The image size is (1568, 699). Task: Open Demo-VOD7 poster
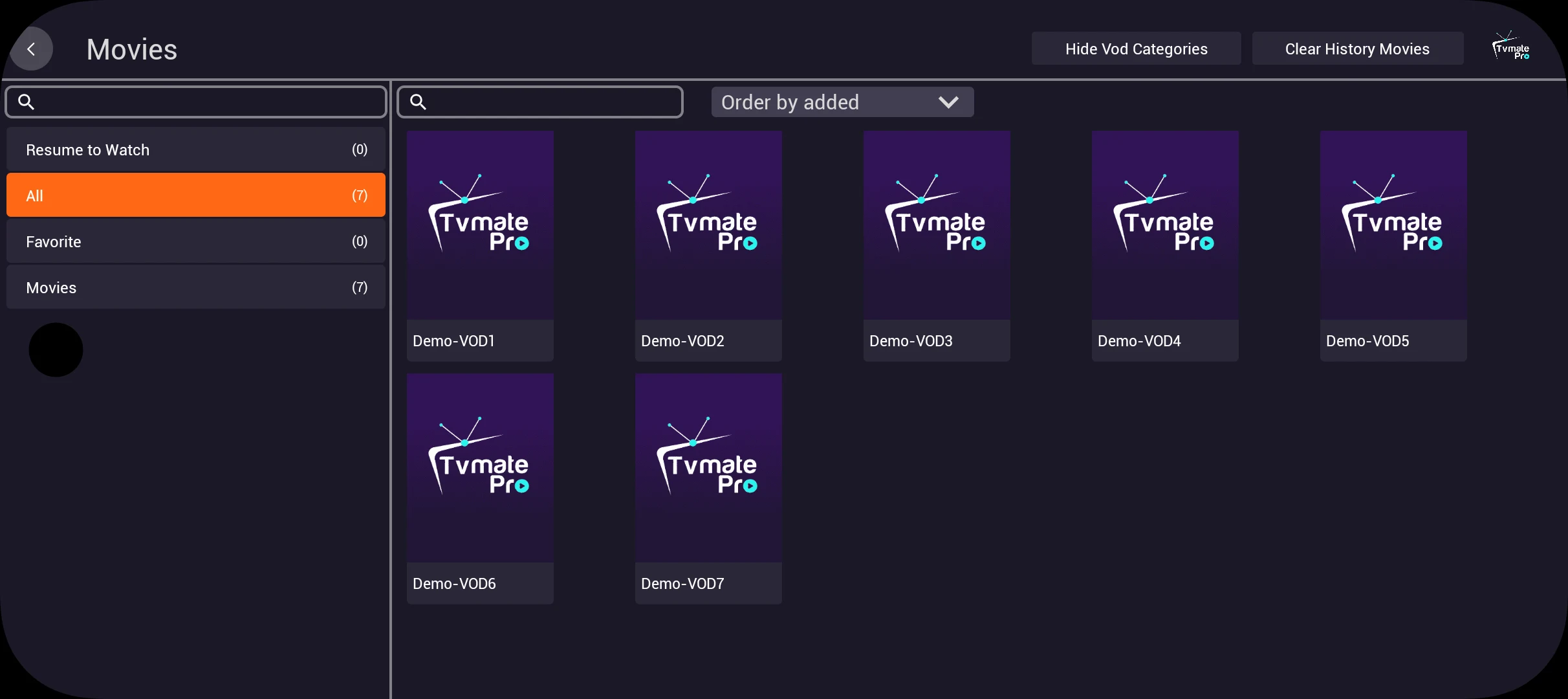708,468
